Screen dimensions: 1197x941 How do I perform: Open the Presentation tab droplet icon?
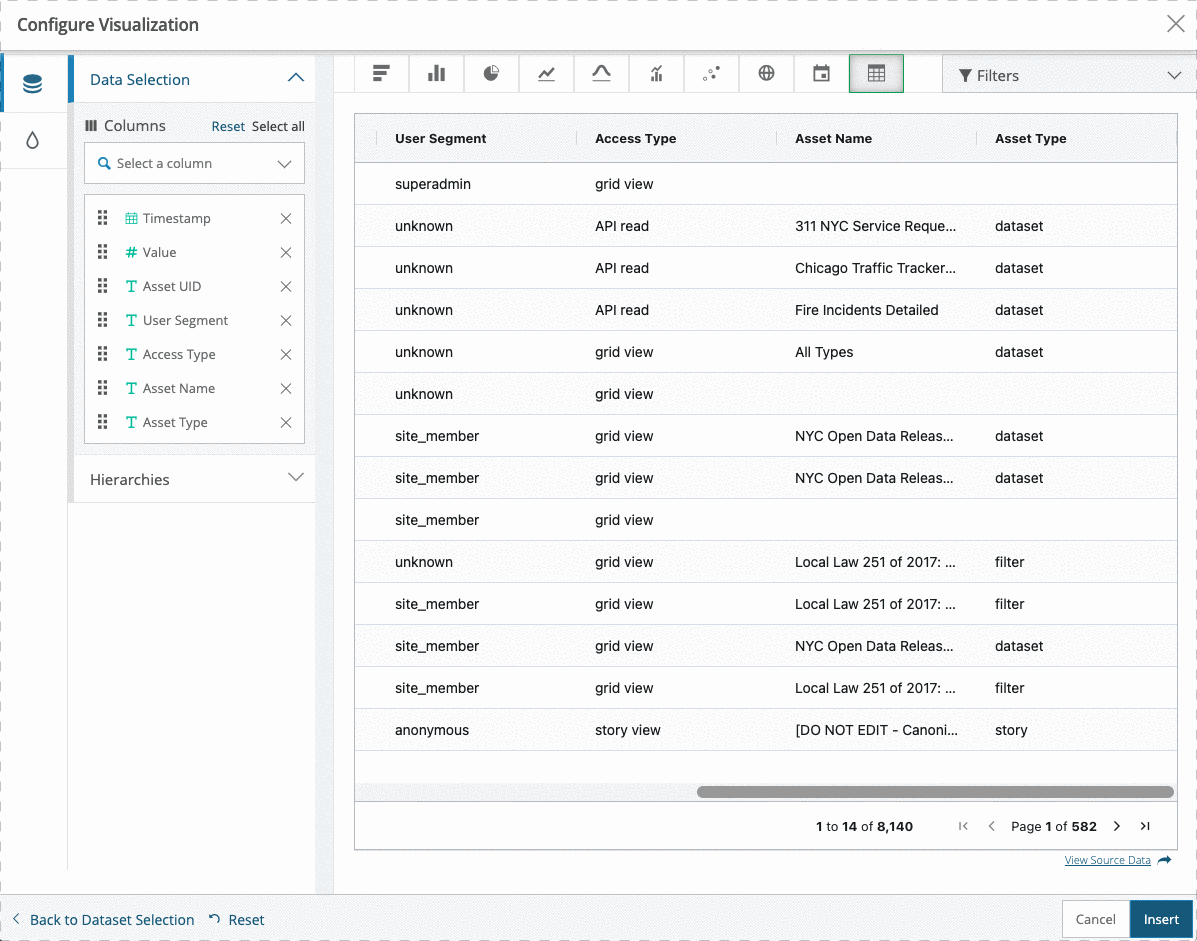33,140
